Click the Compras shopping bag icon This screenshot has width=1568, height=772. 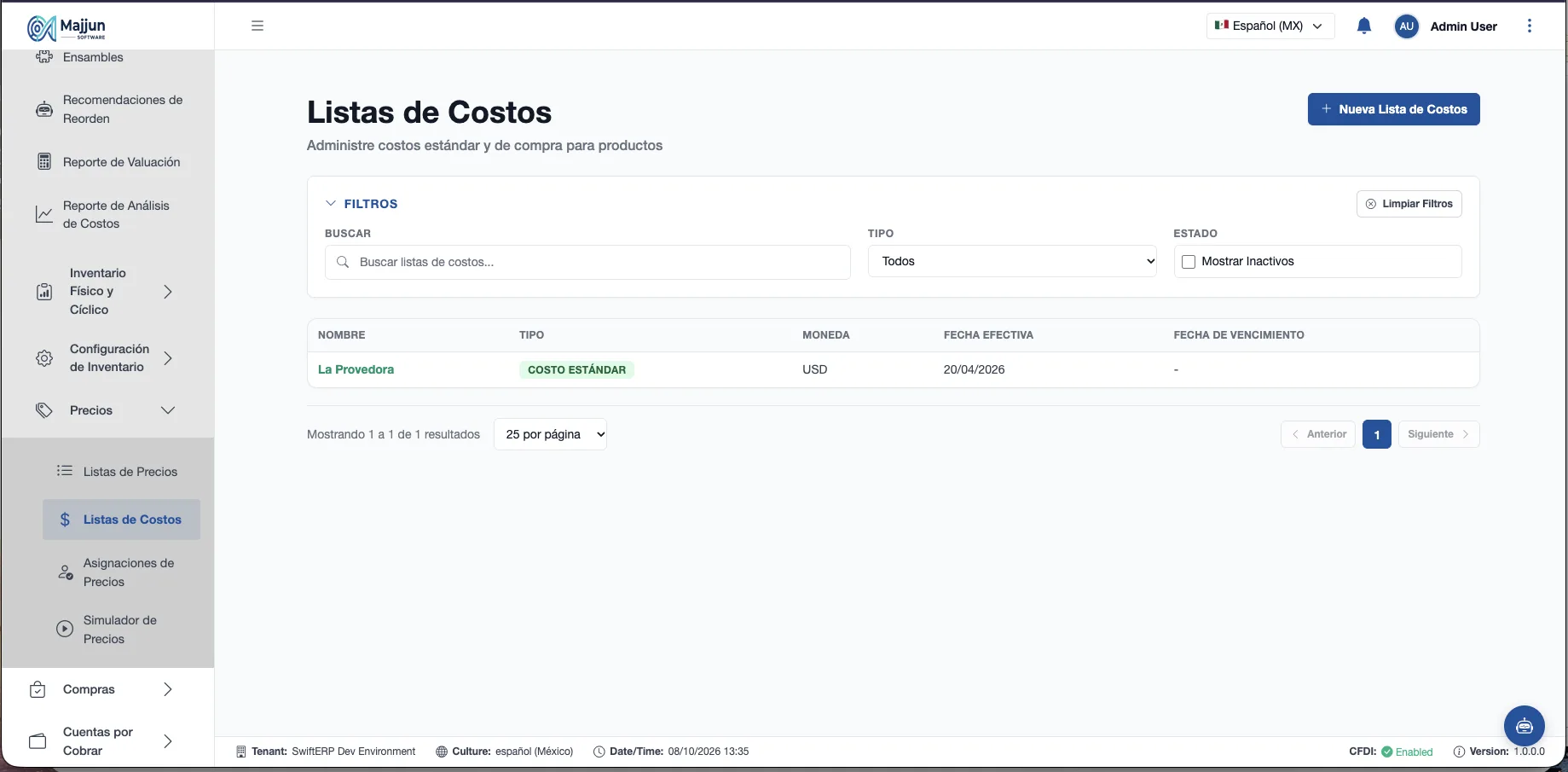click(38, 689)
